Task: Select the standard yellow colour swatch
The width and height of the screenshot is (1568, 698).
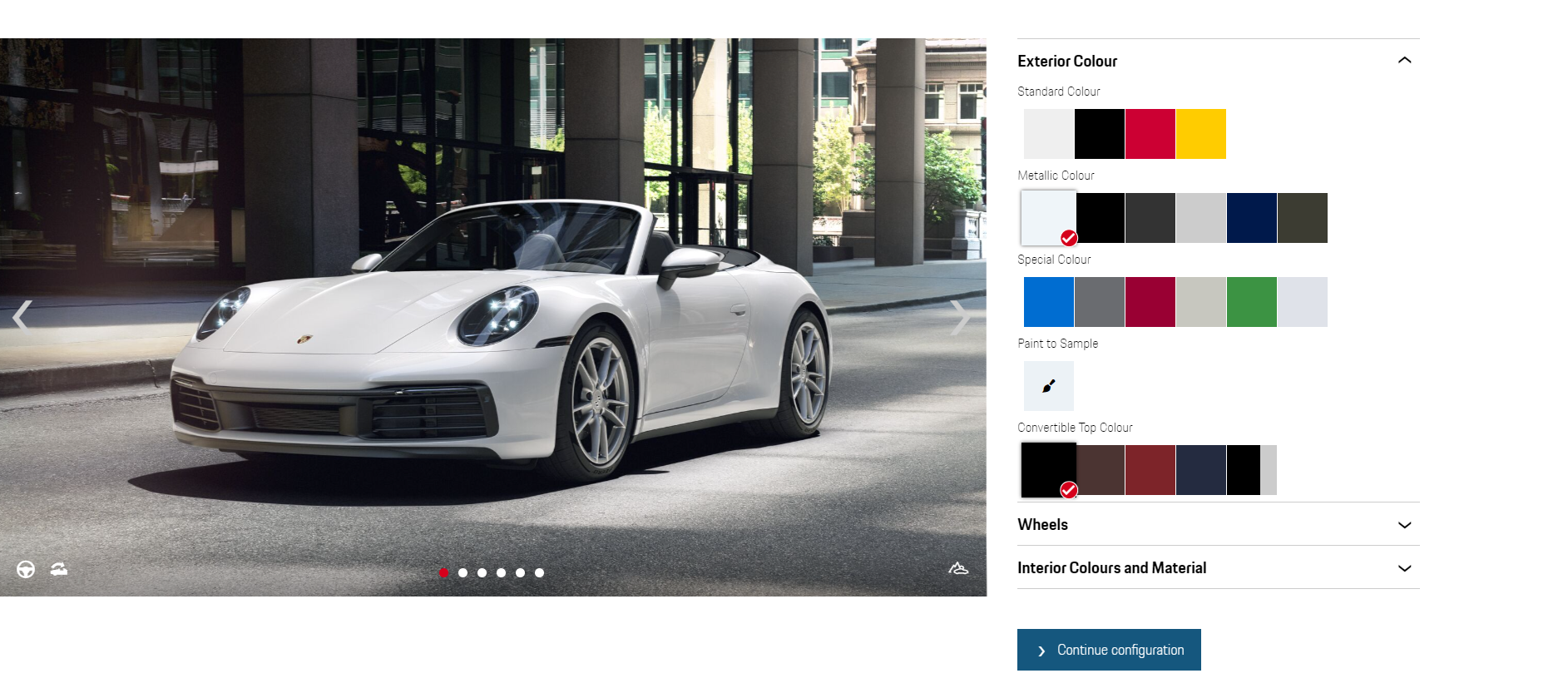Action: pos(1201,134)
